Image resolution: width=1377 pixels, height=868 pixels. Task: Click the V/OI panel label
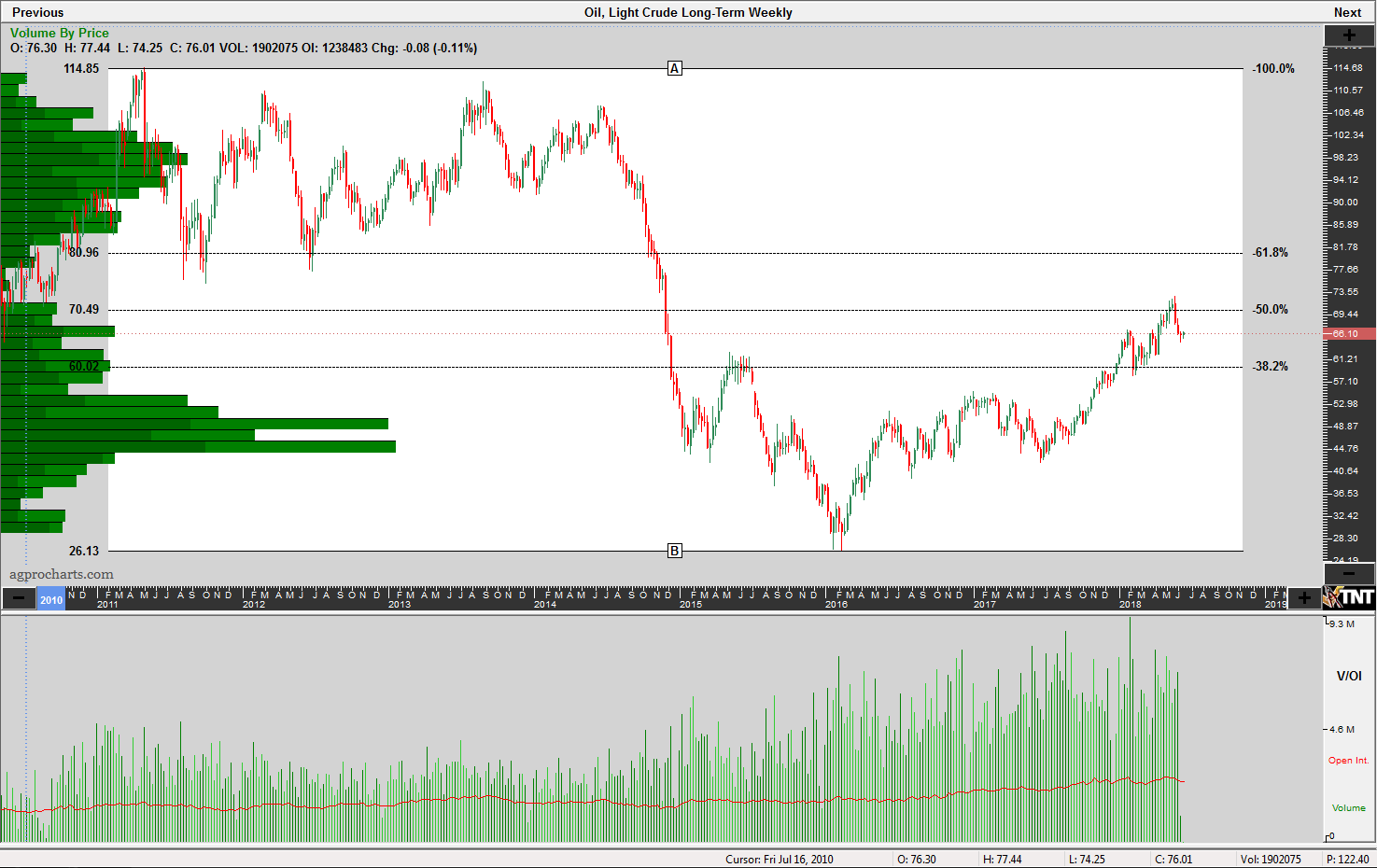1349,676
